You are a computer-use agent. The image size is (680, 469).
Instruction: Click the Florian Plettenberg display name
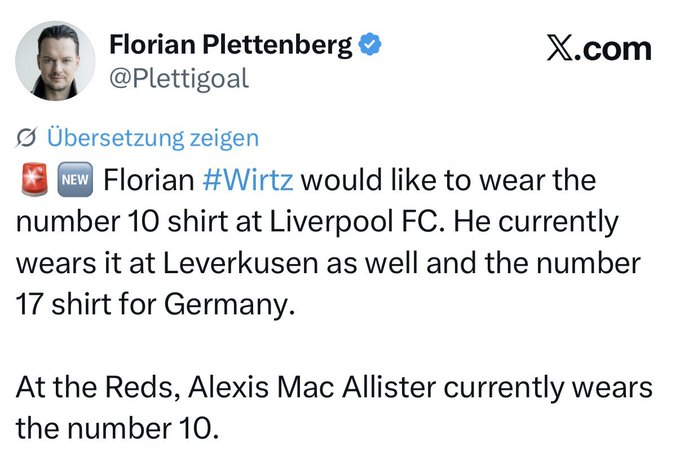[231, 44]
